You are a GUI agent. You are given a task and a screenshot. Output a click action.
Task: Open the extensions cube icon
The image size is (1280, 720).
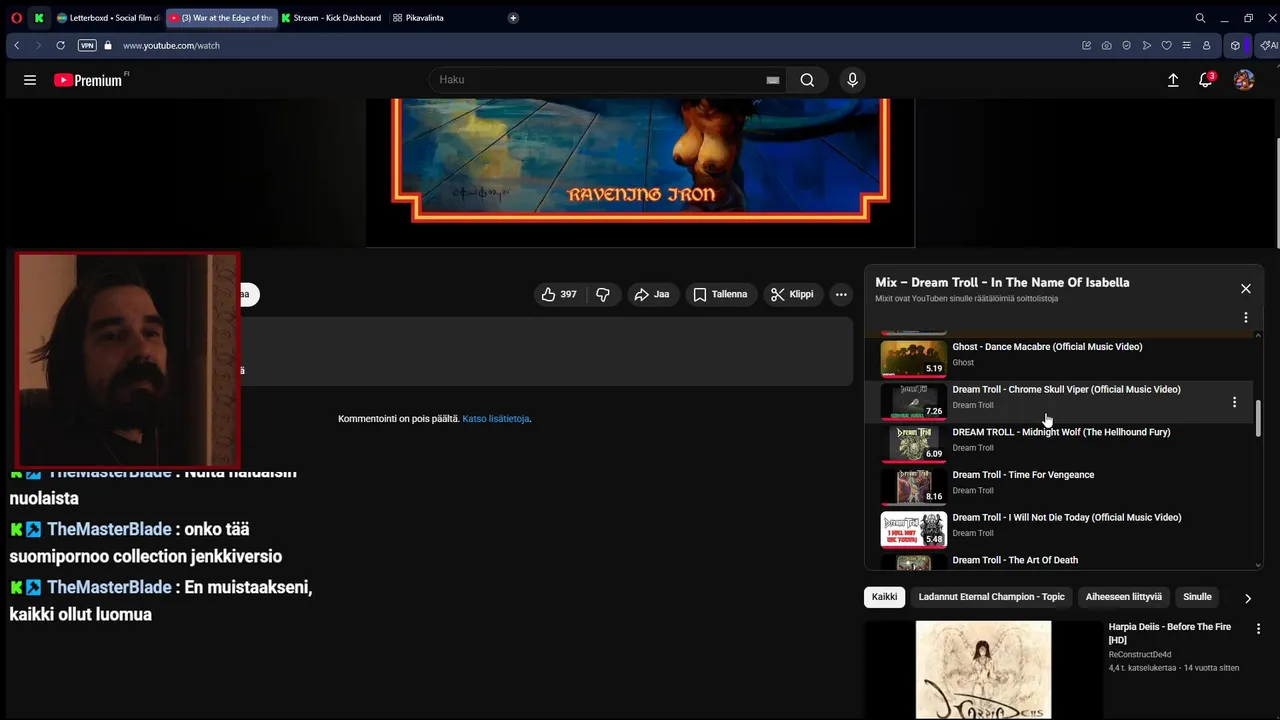pyautogui.click(x=1236, y=45)
